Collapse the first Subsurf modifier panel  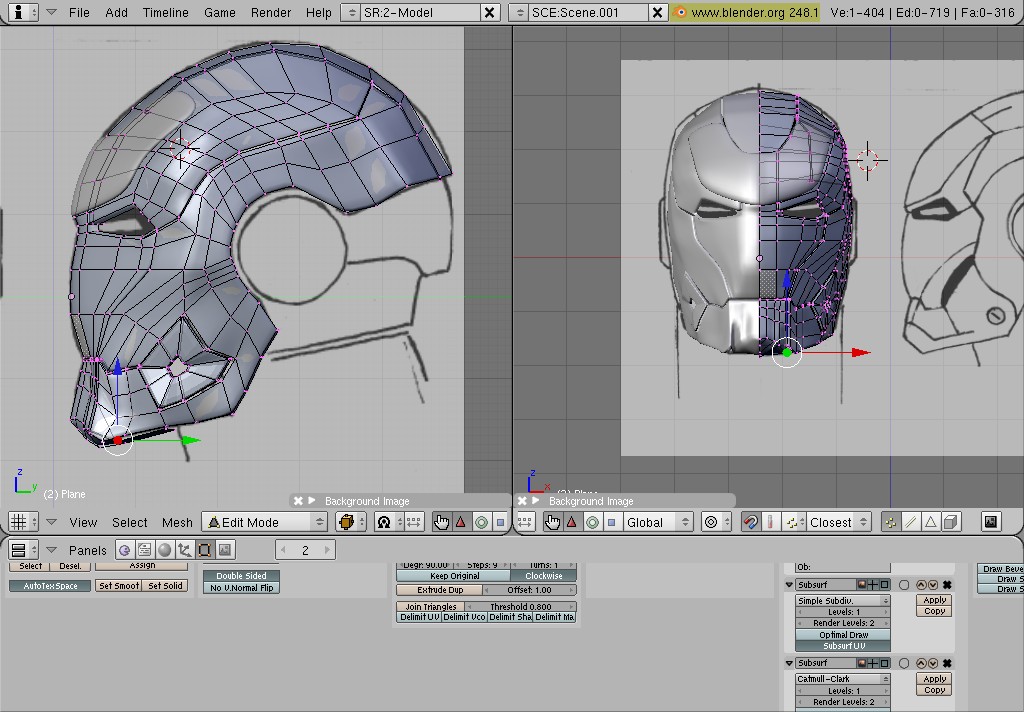click(x=789, y=585)
